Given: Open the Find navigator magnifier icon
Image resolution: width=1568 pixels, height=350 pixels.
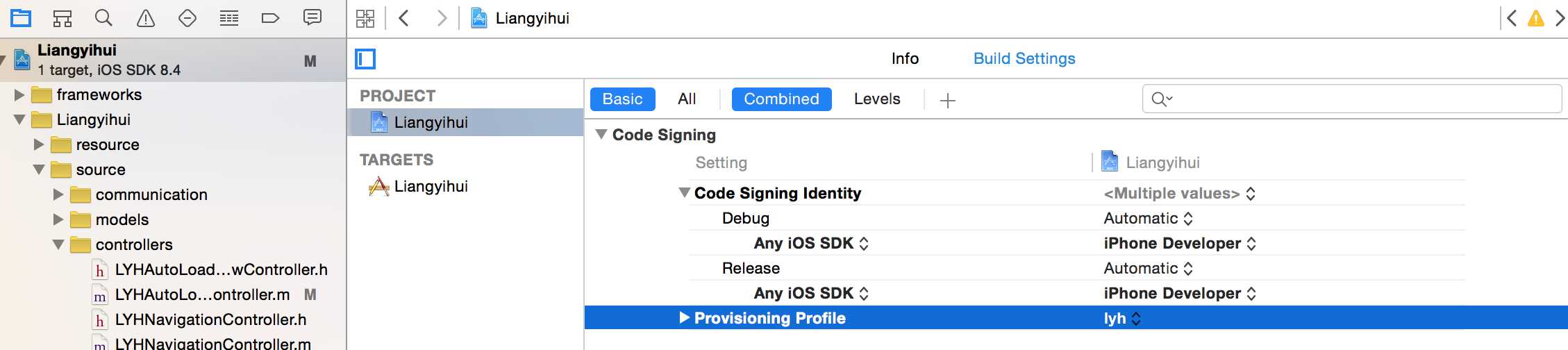Looking at the screenshot, I should click(103, 18).
